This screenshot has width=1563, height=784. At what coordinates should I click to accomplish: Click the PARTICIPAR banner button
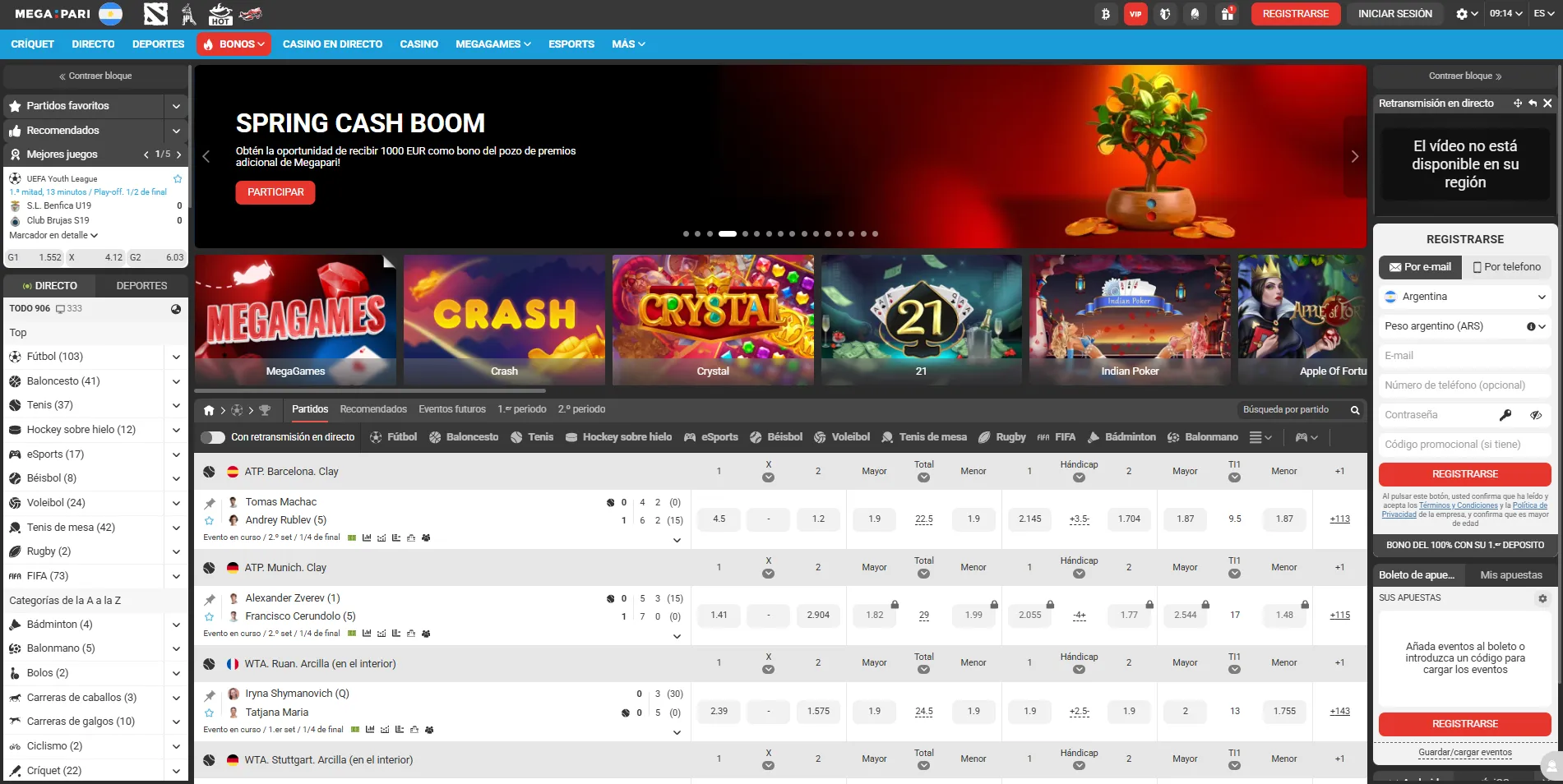275,192
